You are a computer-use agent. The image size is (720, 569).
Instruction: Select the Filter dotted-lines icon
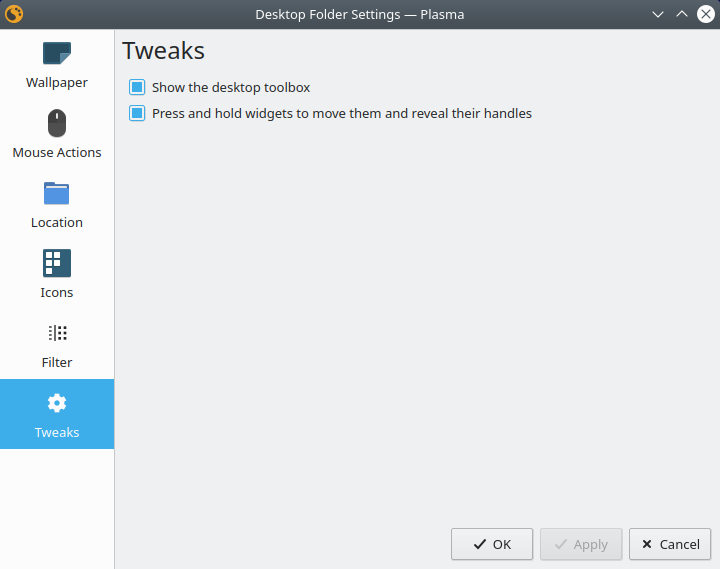(x=57, y=334)
